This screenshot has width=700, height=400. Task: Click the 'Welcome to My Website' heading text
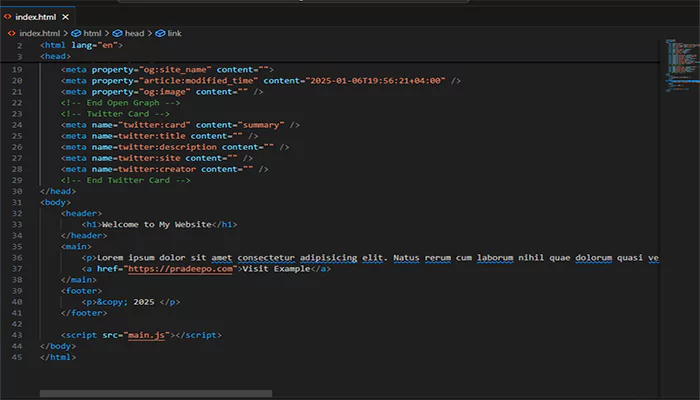(x=157, y=225)
